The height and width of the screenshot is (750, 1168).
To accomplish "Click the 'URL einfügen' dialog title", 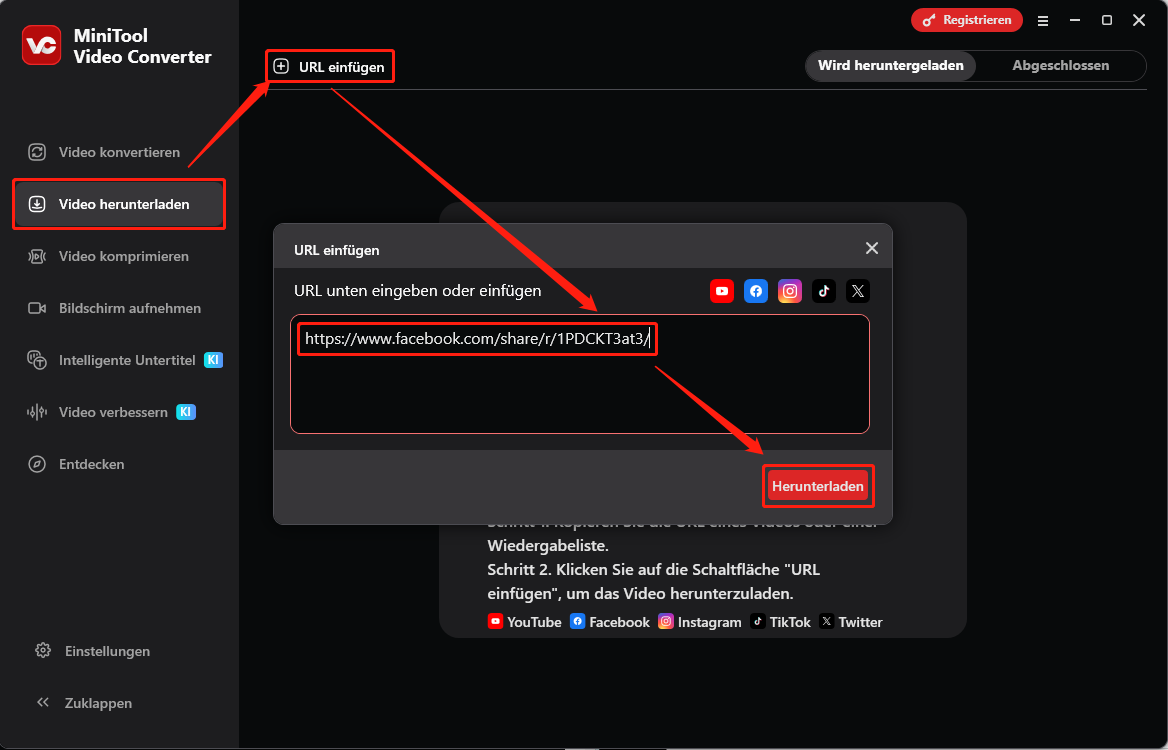I will [x=337, y=250].
